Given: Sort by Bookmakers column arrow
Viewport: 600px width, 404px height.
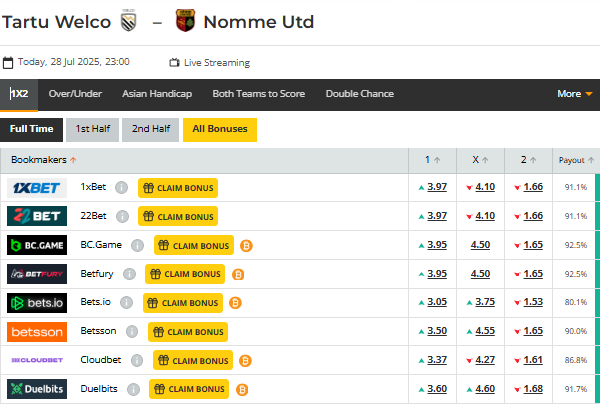Looking at the screenshot, I should [x=73, y=160].
